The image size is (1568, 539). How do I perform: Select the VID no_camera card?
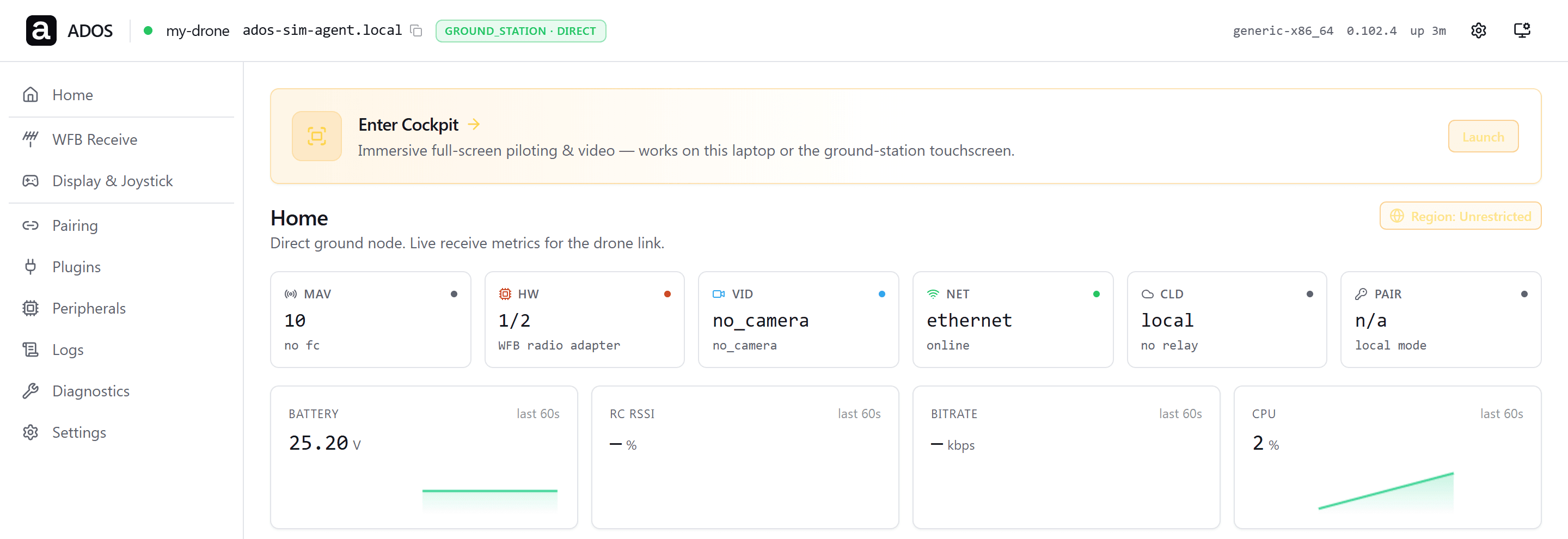(x=799, y=320)
